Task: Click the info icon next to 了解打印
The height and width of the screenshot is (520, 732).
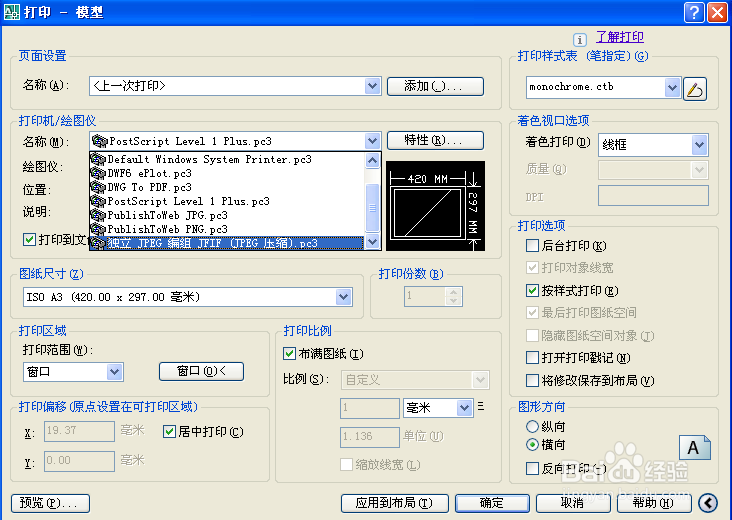Action: (x=579, y=40)
